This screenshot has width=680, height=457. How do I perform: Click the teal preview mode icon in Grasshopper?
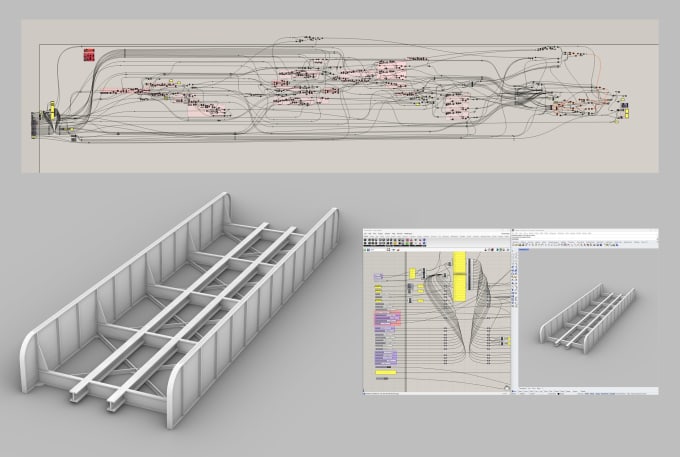(x=497, y=250)
